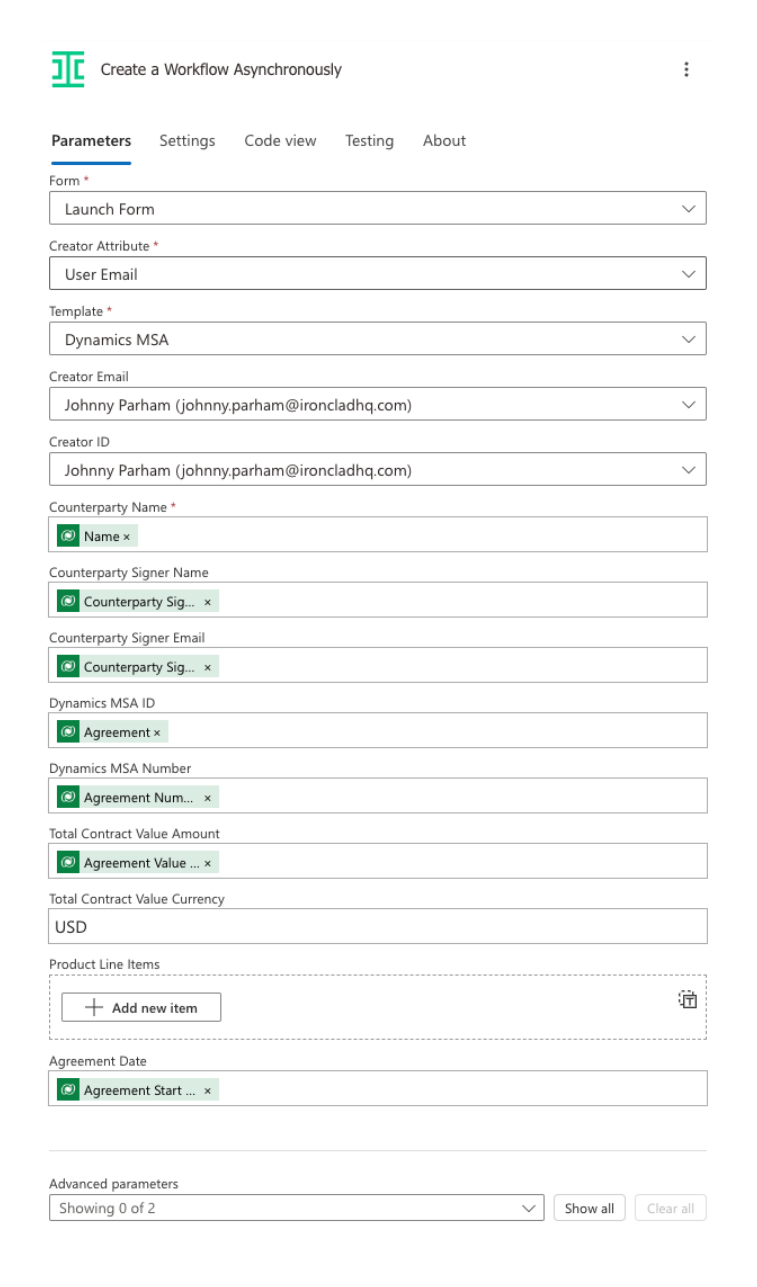Click the Dynamics icon on Agreement Value token
This screenshot has height=1287, width=757.
(x=68, y=862)
